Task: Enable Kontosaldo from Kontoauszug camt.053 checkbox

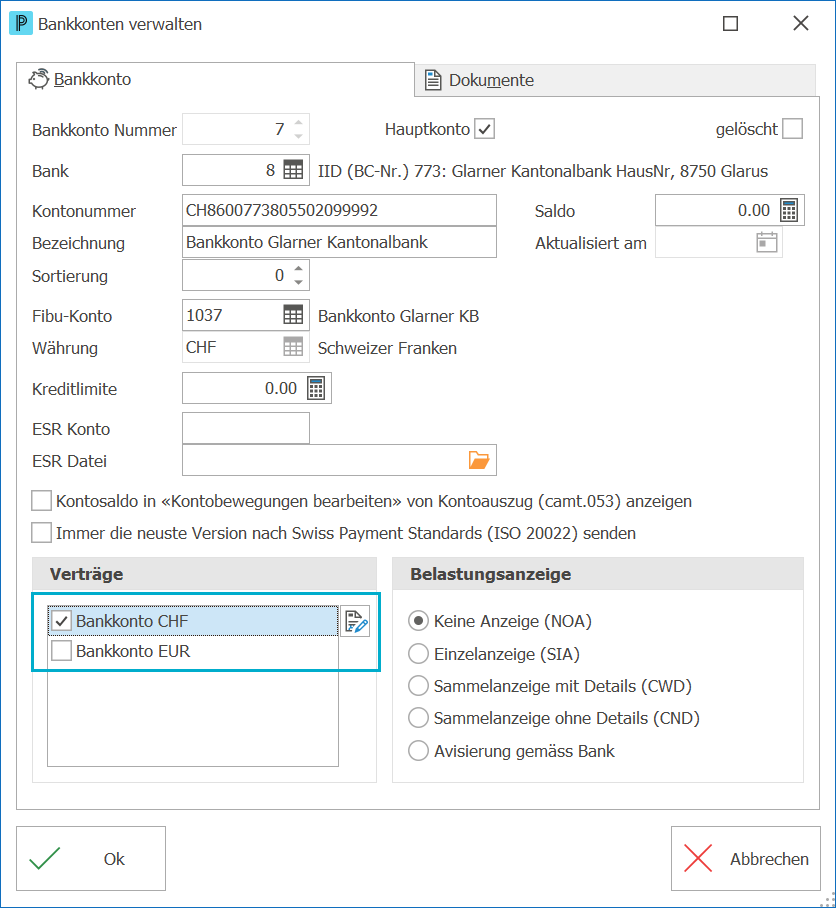Action: [41, 501]
